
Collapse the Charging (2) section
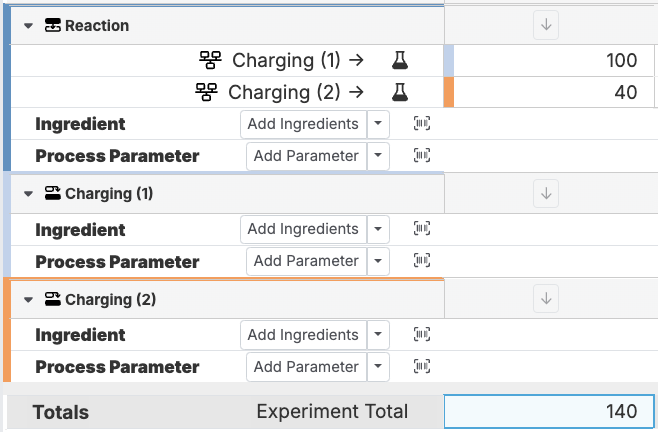(x=29, y=300)
